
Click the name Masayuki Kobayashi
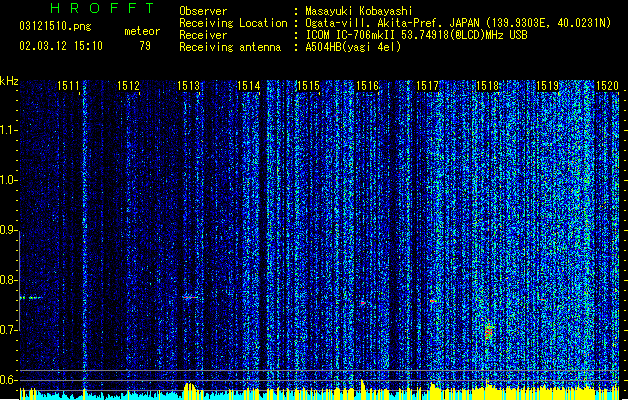pos(359,11)
